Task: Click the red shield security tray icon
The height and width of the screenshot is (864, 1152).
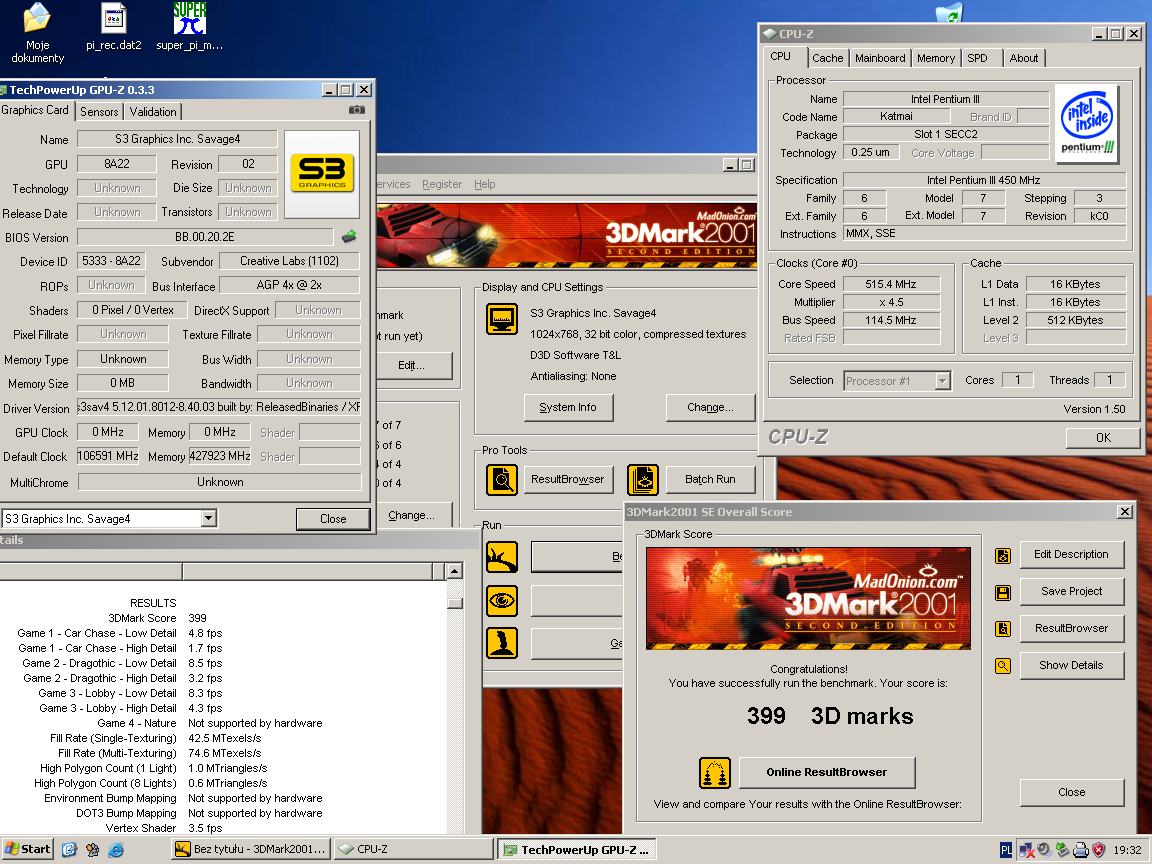Action: click(x=1099, y=850)
